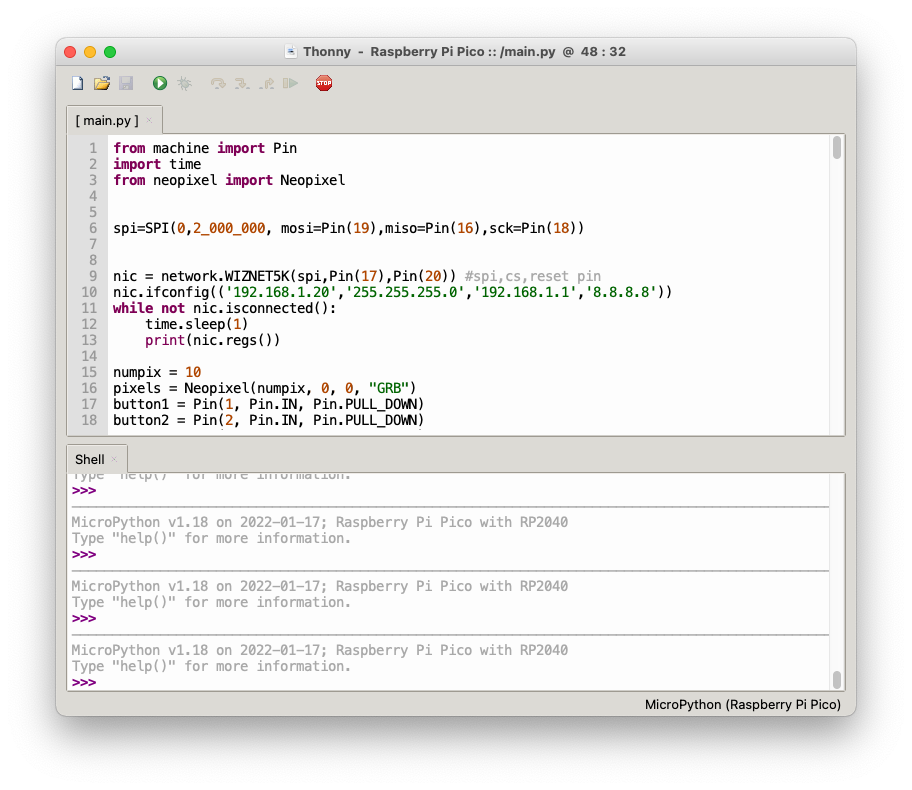Click the '192.168.1.20' IP string

pos(281,292)
